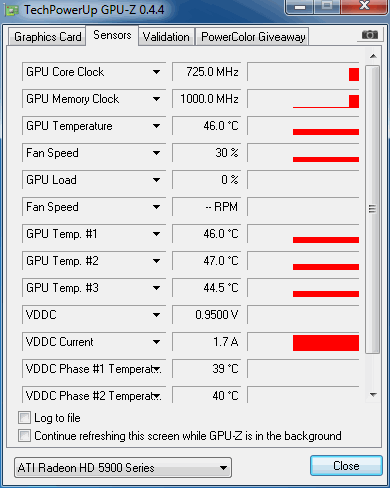390x488 pixels.
Task: Open the PowerColor Giveaway tab
Action: (253, 37)
